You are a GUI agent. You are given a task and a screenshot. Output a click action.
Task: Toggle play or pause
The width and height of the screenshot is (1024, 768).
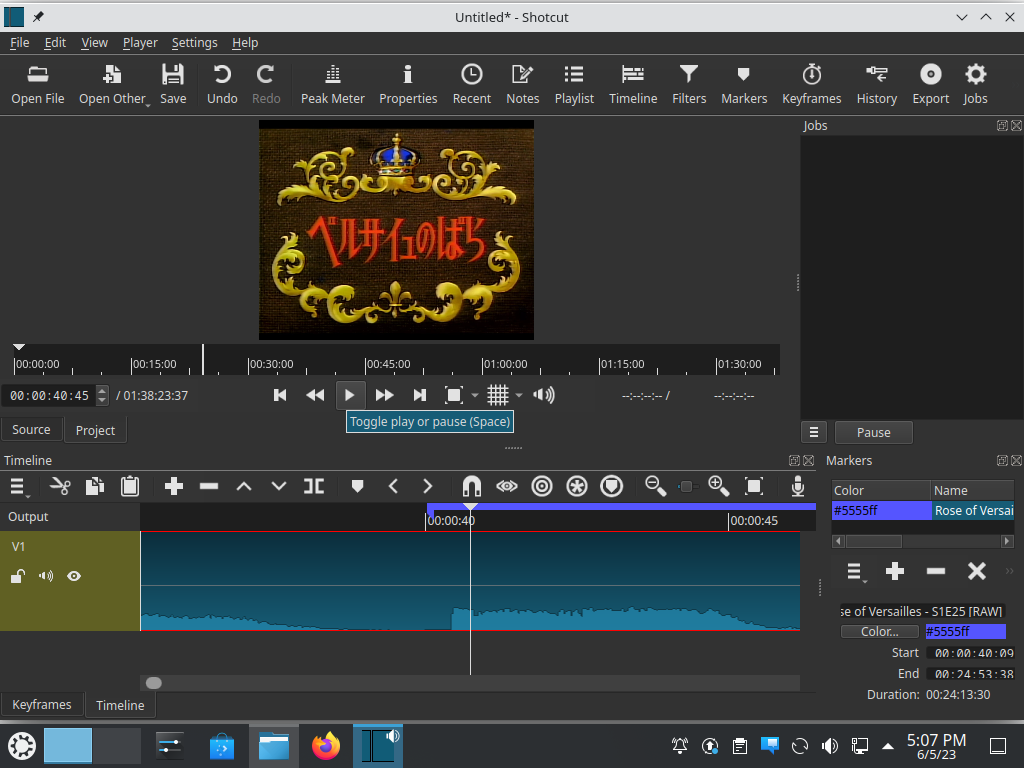(349, 395)
